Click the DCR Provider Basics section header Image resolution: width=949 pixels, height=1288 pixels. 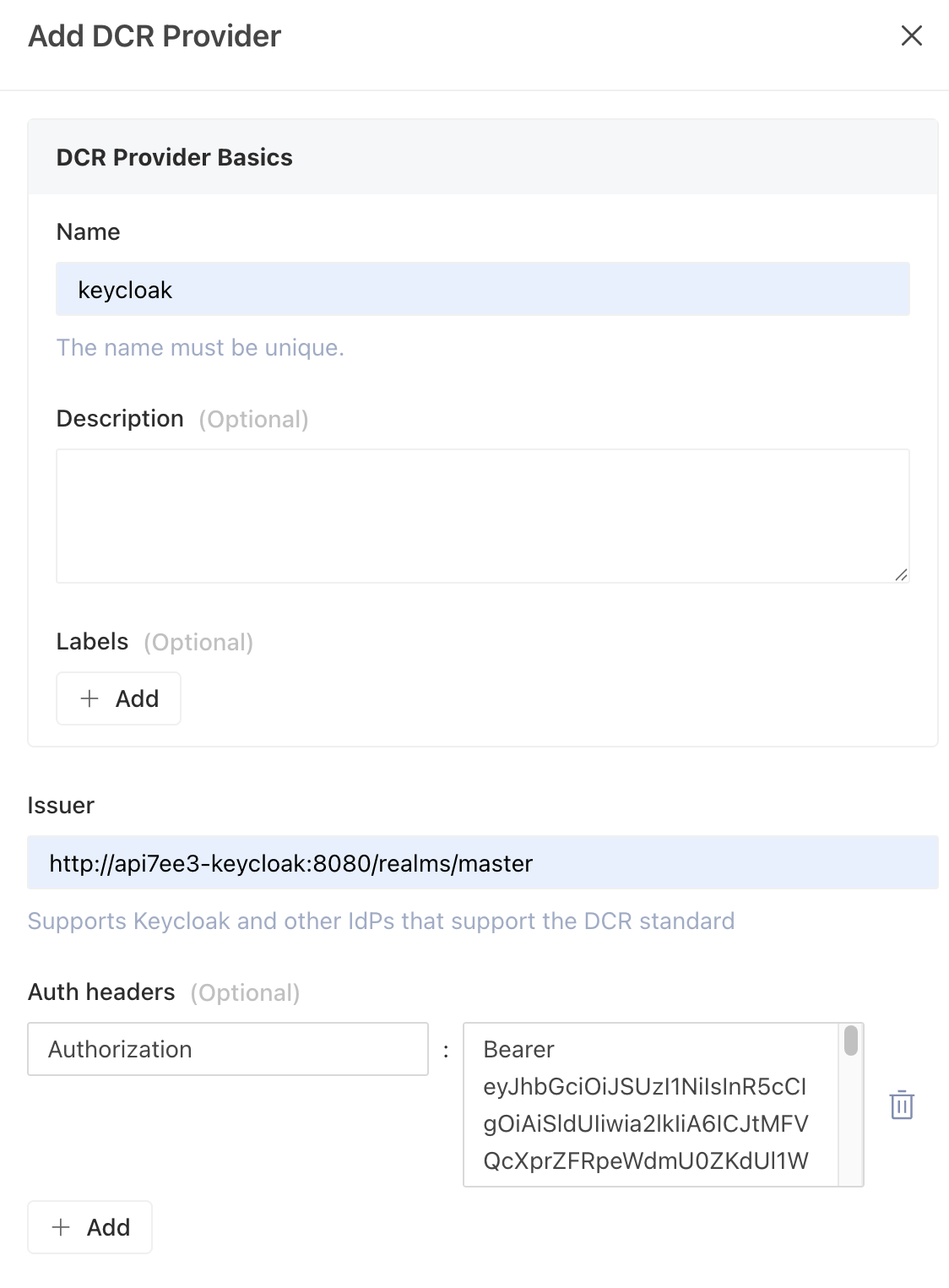[x=174, y=157]
